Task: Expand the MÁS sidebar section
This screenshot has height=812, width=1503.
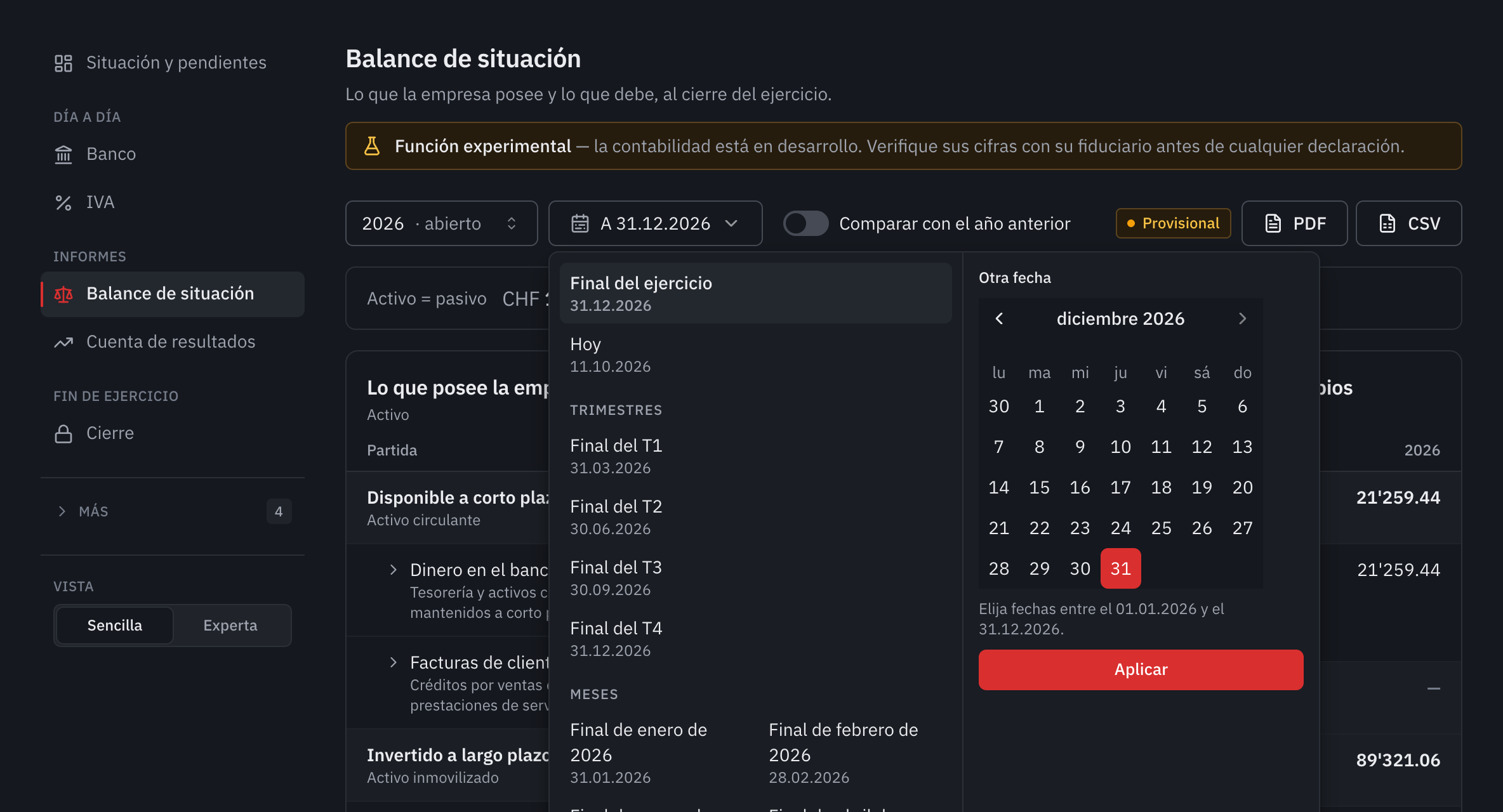Action: pos(173,511)
